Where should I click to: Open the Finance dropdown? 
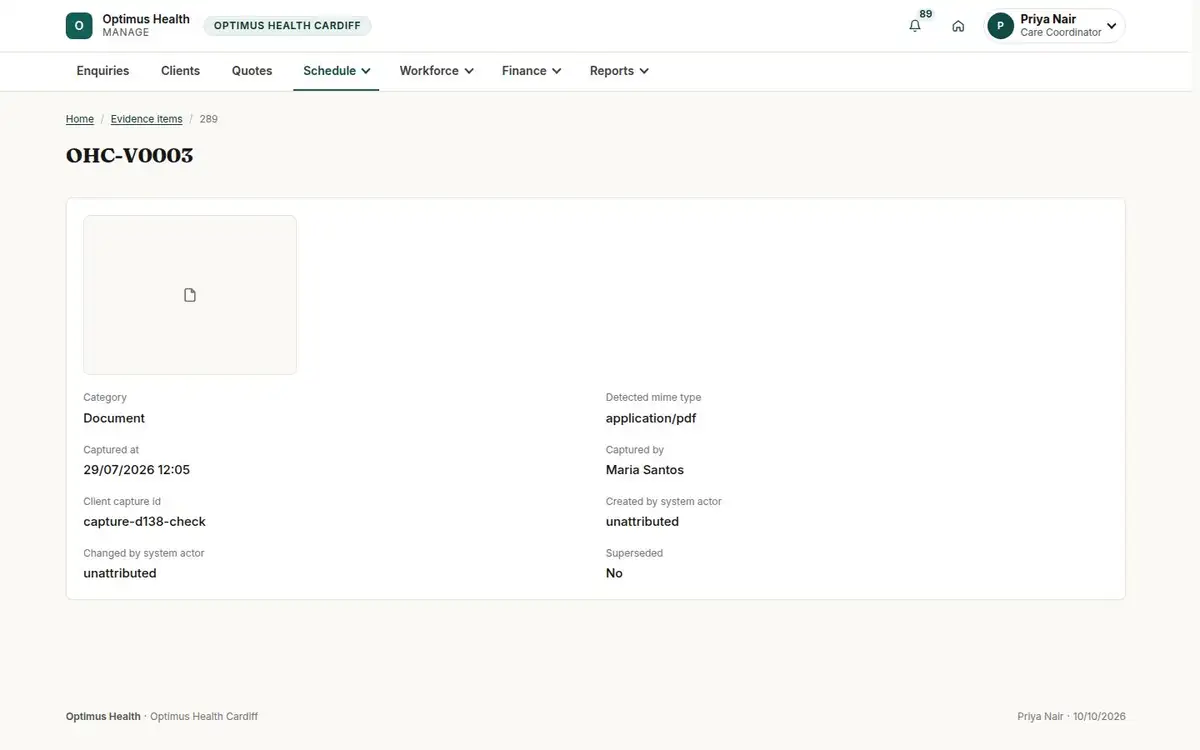pyautogui.click(x=531, y=71)
